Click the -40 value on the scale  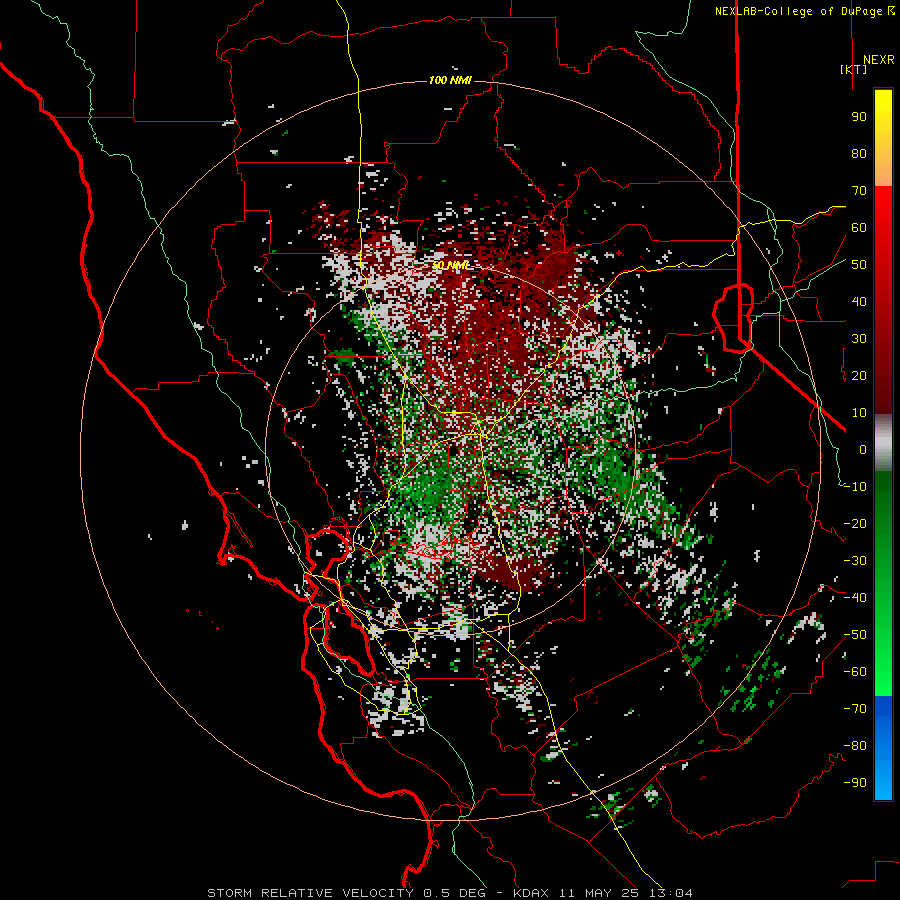[x=855, y=598]
